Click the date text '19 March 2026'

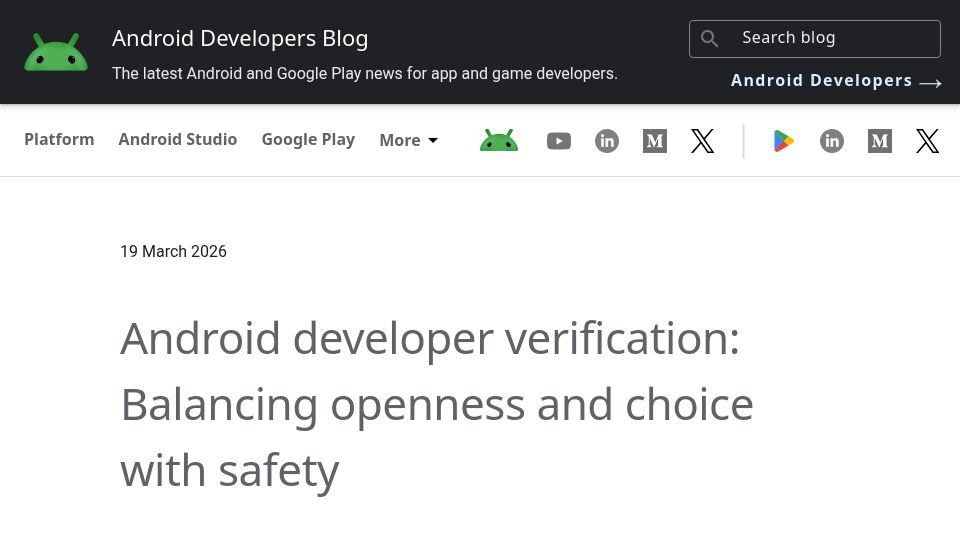pyautogui.click(x=173, y=252)
